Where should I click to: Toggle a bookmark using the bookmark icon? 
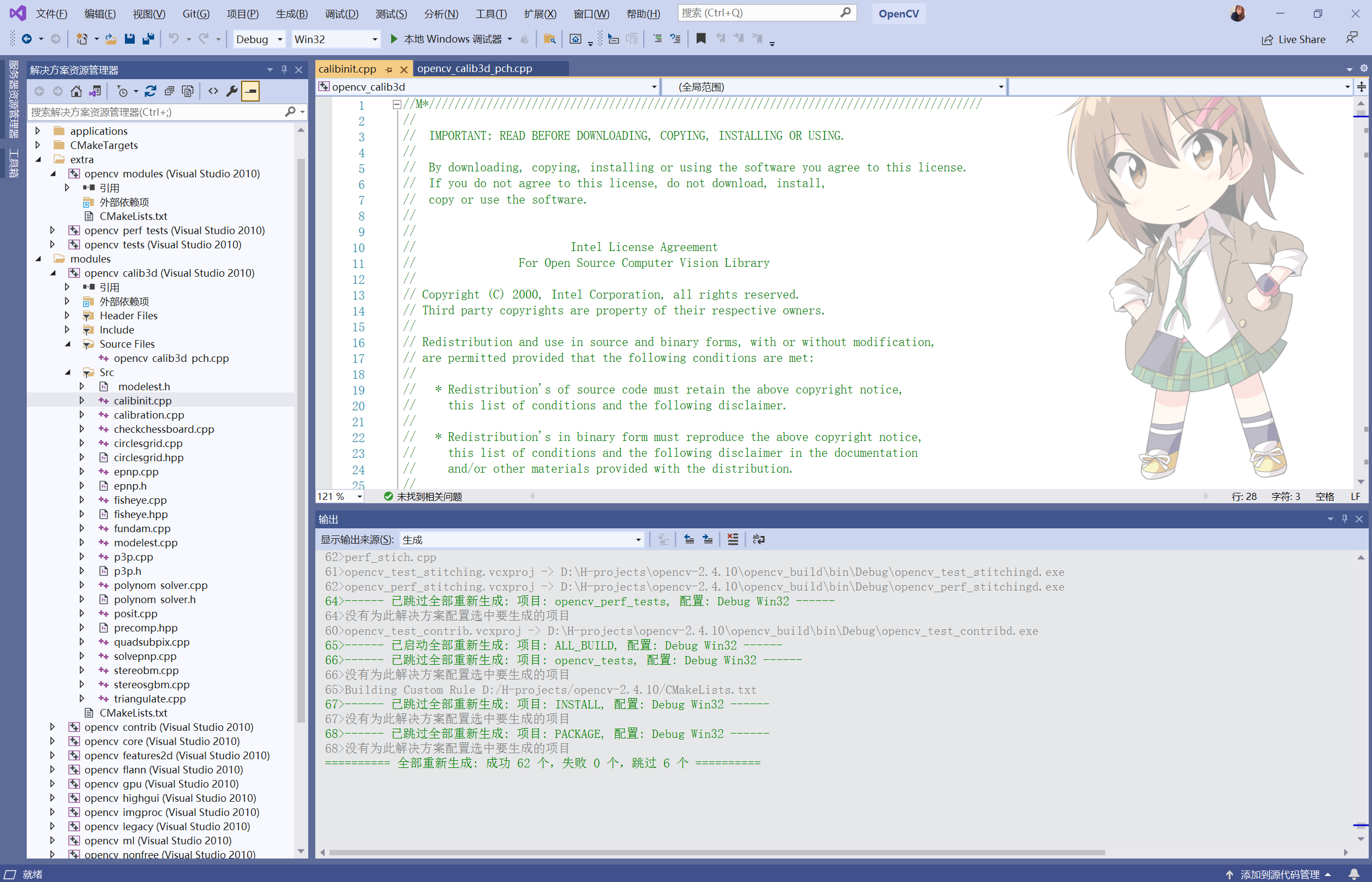coord(700,38)
